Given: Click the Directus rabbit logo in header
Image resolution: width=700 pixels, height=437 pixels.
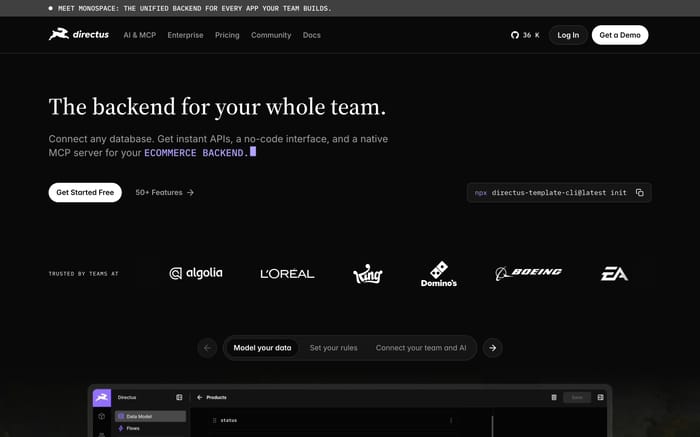Looking at the screenshot, I should pos(79,34).
